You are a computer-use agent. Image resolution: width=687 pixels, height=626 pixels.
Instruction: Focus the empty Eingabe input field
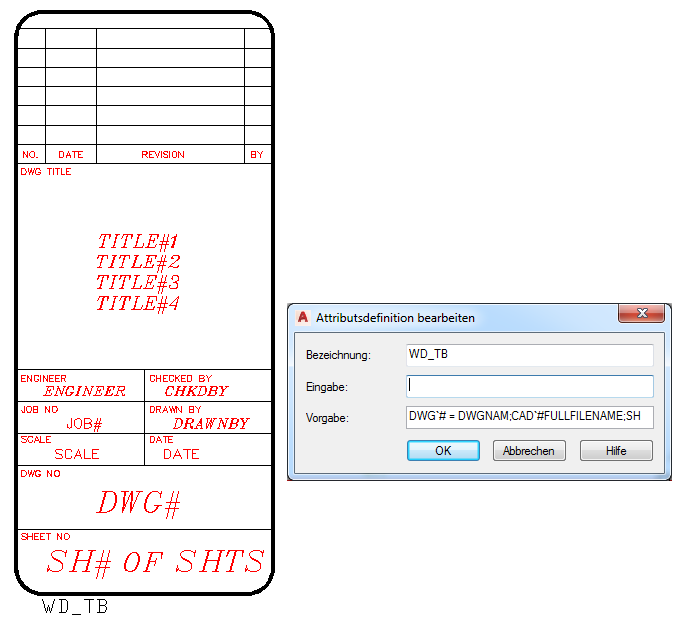click(x=529, y=386)
